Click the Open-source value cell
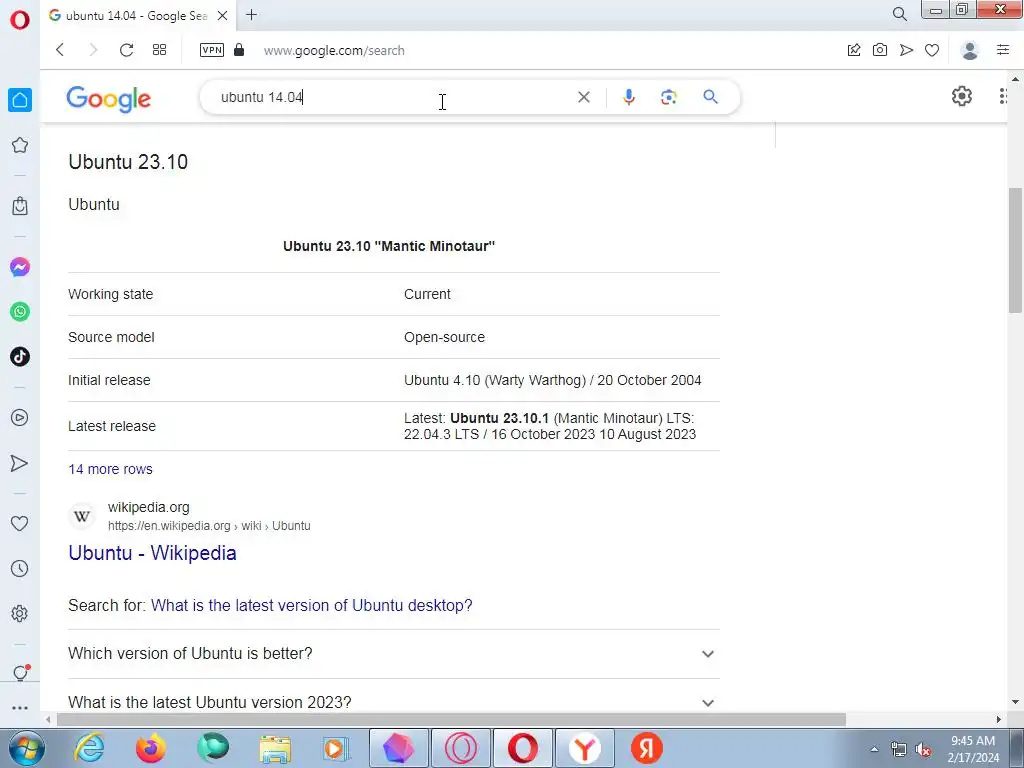The image size is (1024, 768). click(444, 337)
